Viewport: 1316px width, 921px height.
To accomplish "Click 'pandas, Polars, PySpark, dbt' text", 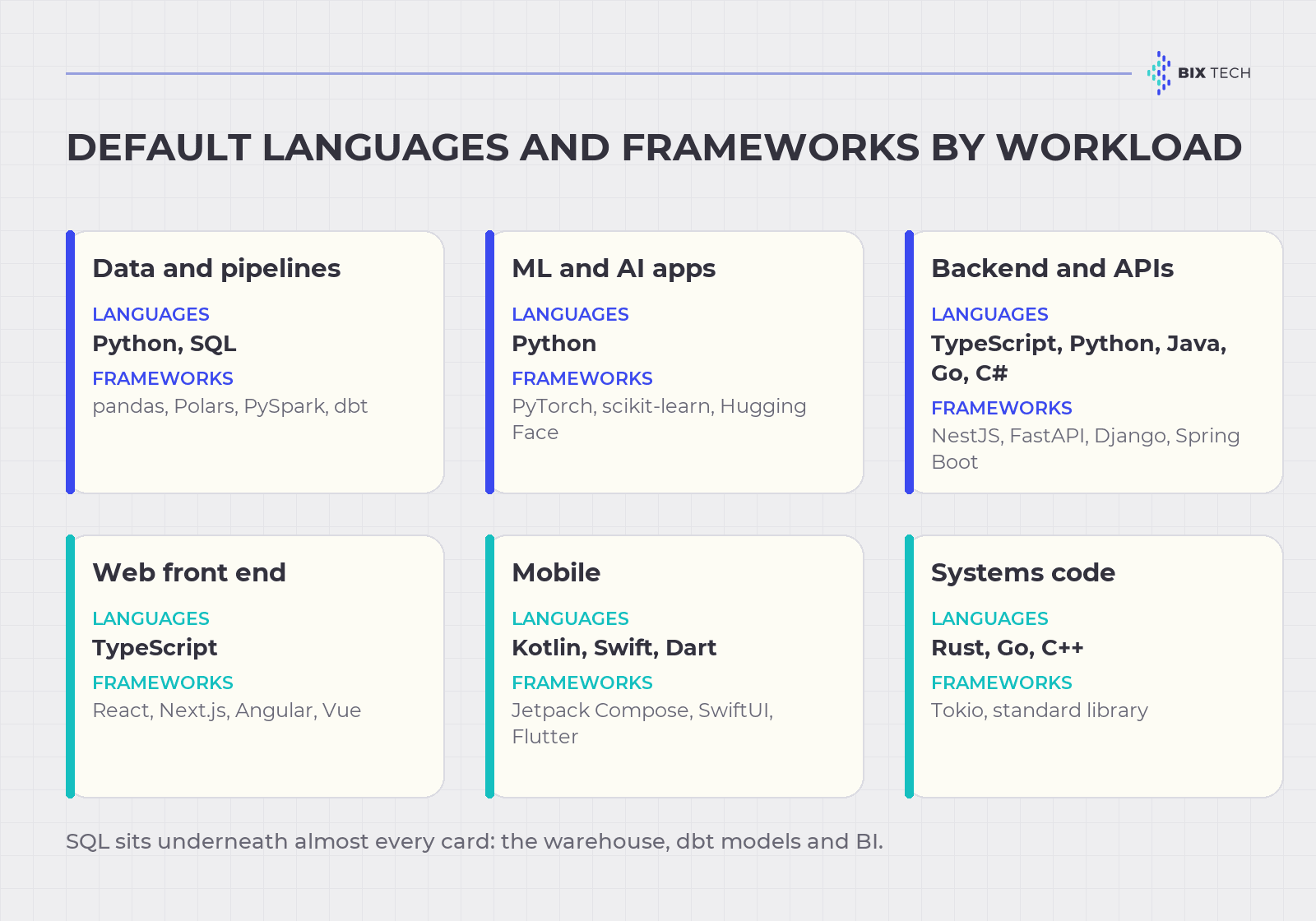I will coord(229,406).
